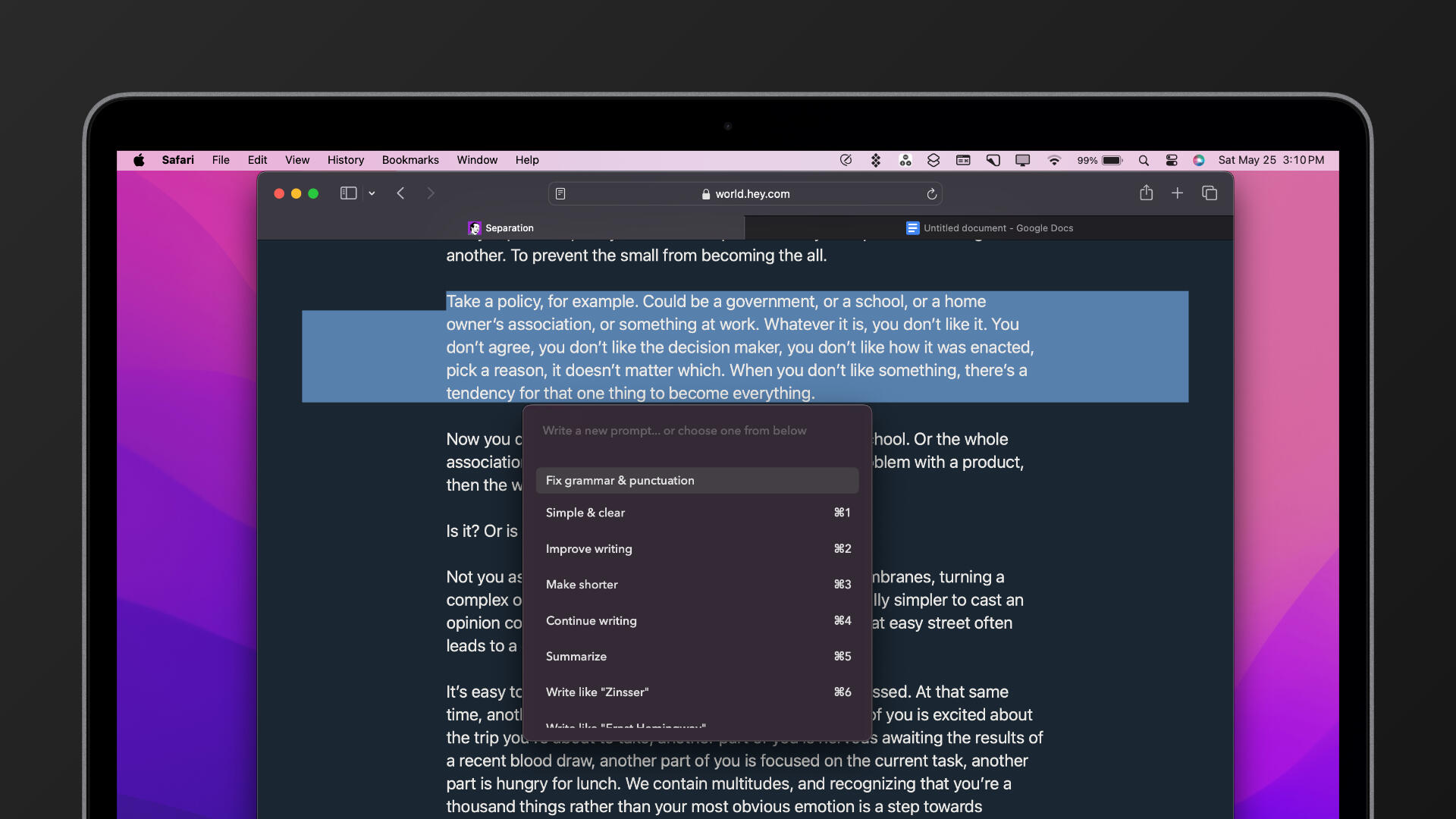
Task: Click the Write a new prompt field
Action: (674, 431)
